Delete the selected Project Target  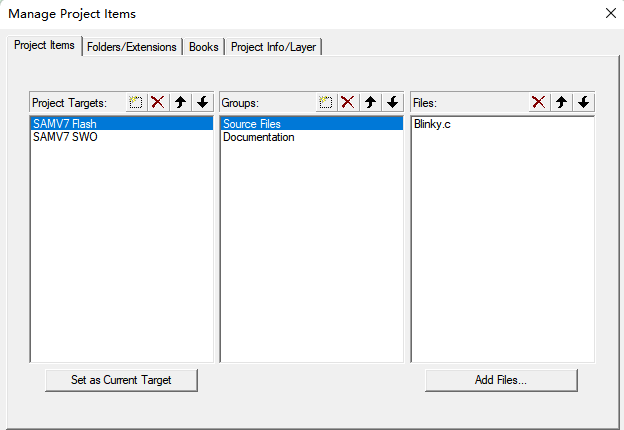(157, 103)
